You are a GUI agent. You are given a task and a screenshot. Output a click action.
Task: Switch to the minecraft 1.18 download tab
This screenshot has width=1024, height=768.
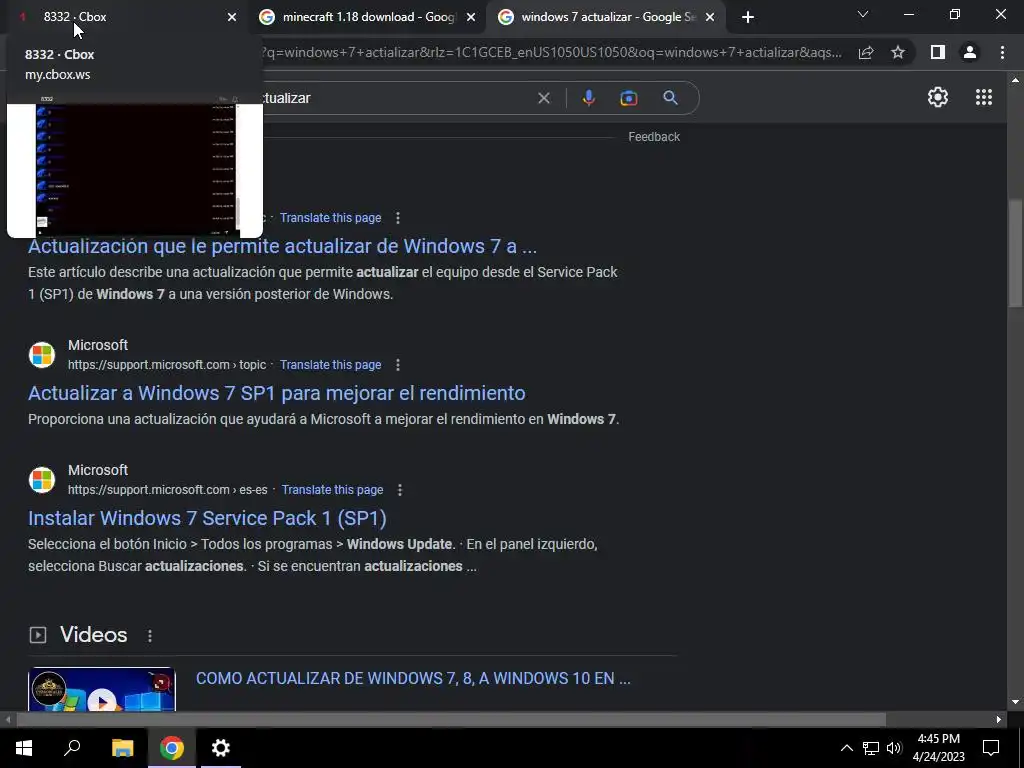368,17
